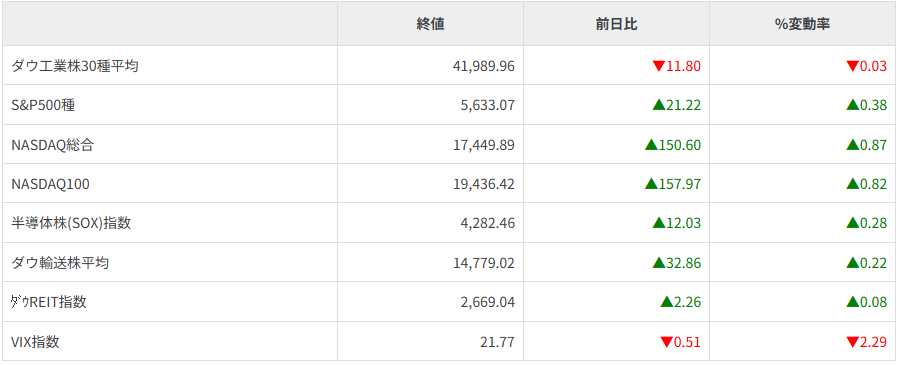This screenshot has width=898, height=366.
Task: Select the ダウREIT指数 row label
Action: 49,302
